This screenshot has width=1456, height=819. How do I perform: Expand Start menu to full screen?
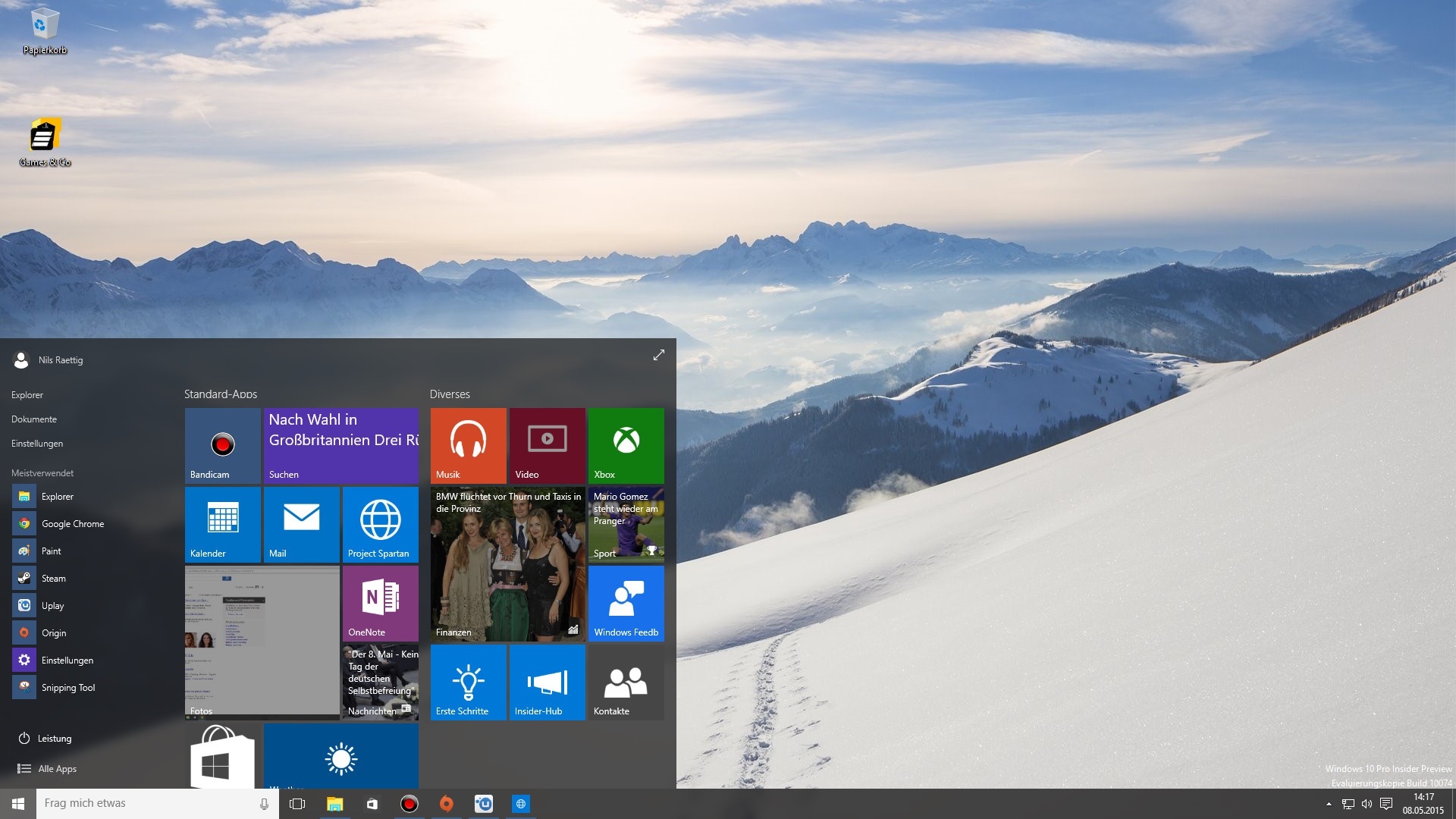(x=659, y=355)
